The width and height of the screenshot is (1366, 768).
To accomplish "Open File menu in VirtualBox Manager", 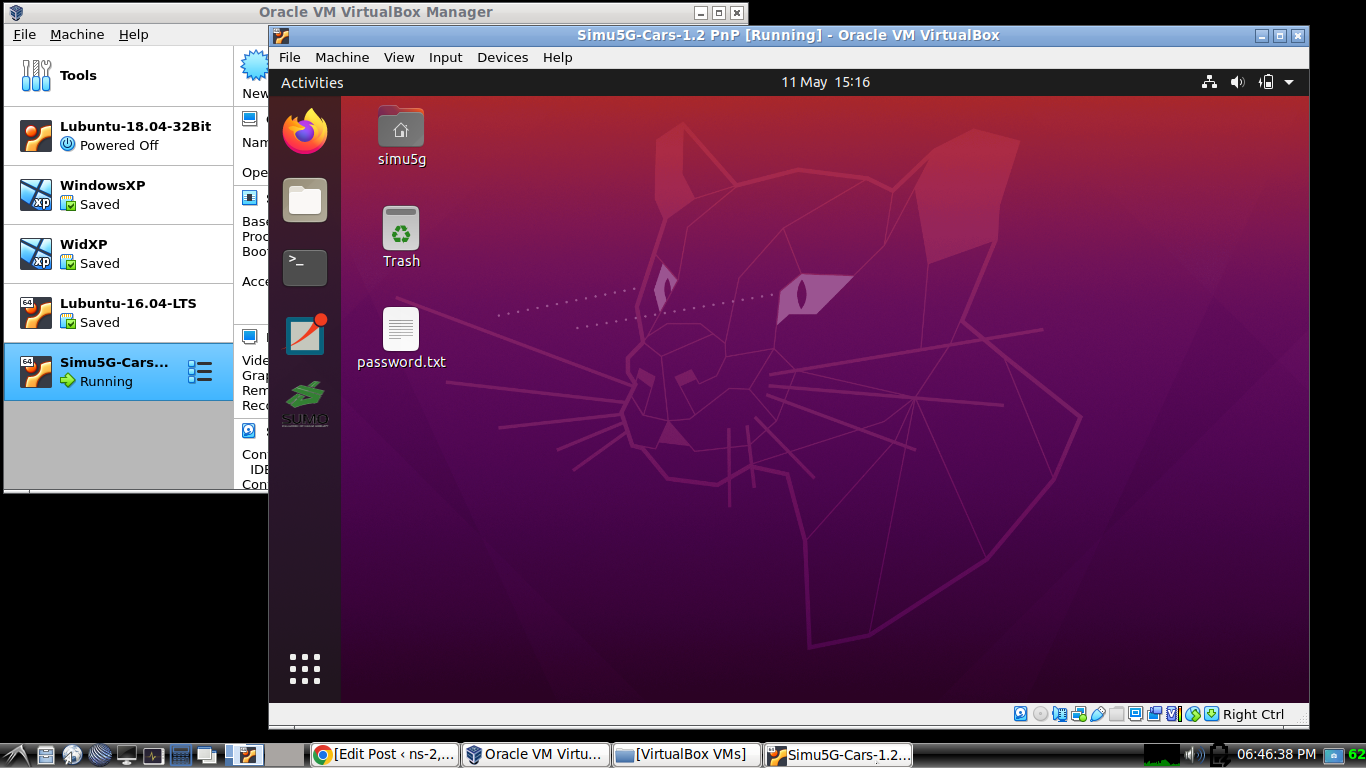I will (25, 34).
